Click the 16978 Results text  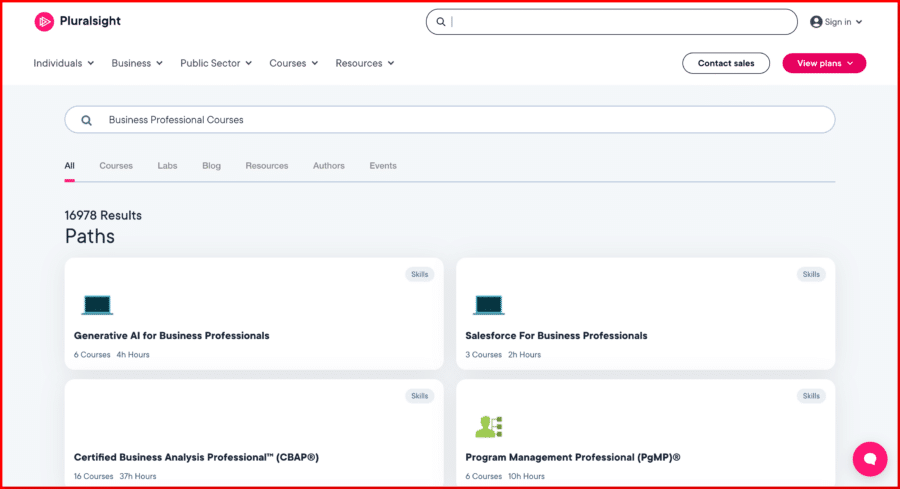tap(103, 216)
